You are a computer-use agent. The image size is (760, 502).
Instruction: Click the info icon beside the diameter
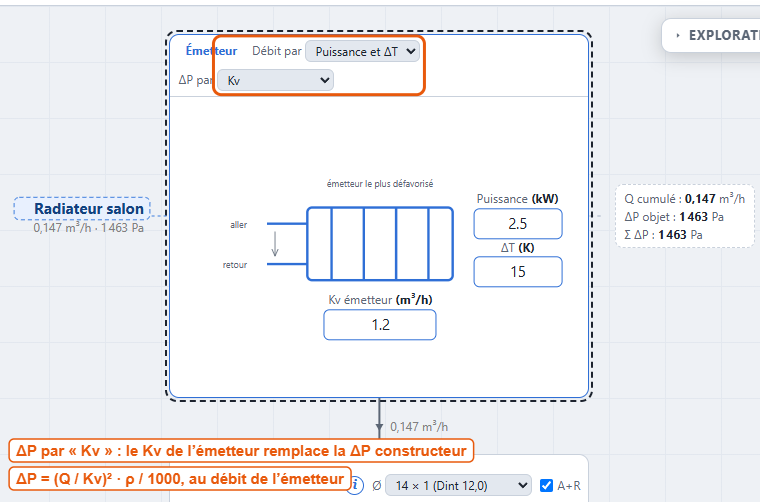coord(355,485)
